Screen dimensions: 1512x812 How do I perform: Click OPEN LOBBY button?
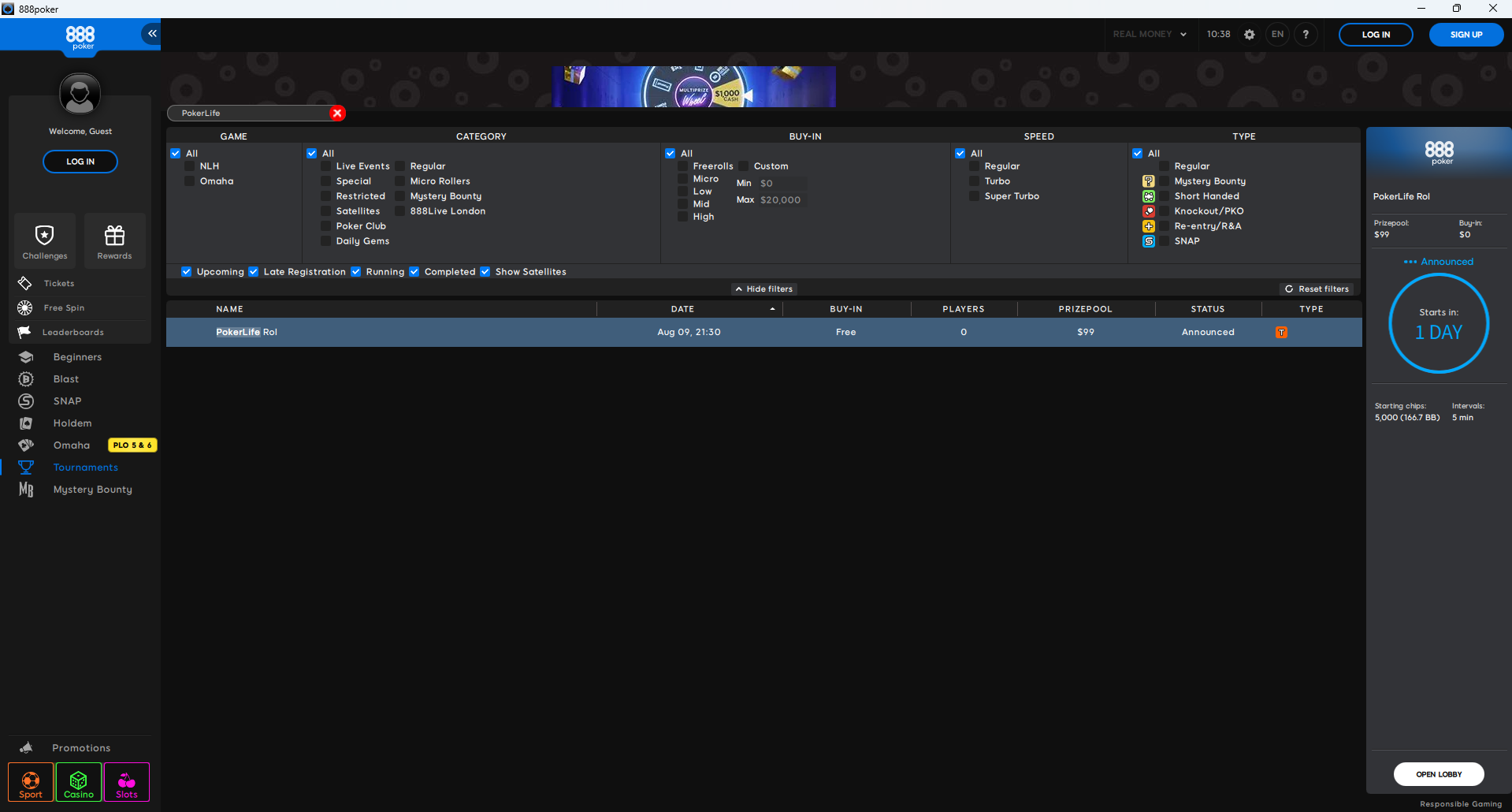coord(1439,774)
